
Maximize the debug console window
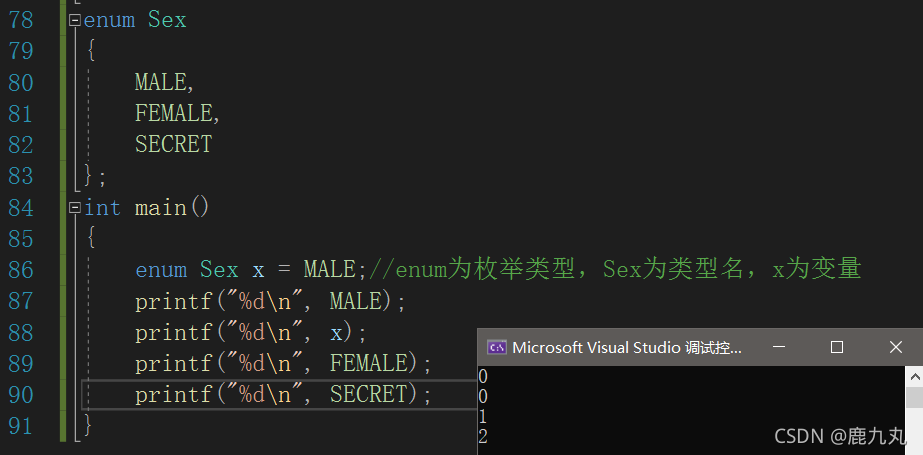coord(836,347)
